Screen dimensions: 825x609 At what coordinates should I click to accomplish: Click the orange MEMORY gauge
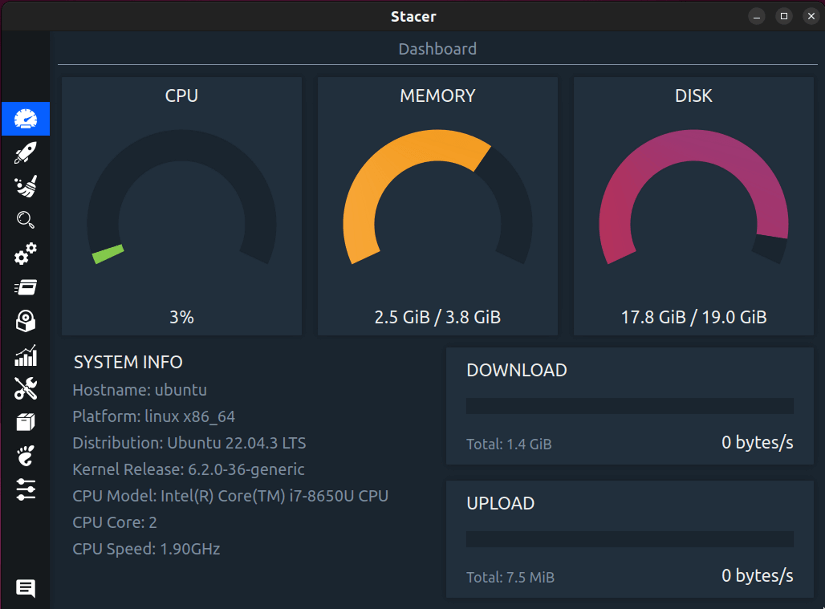pyautogui.click(x=437, y=197)
